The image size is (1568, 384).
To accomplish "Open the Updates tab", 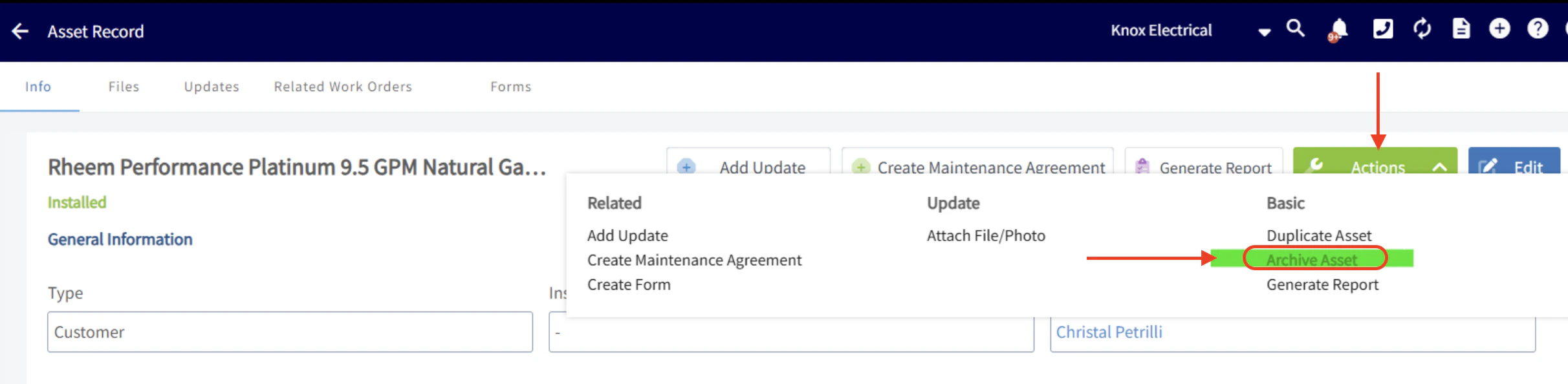I will (212, 87).
